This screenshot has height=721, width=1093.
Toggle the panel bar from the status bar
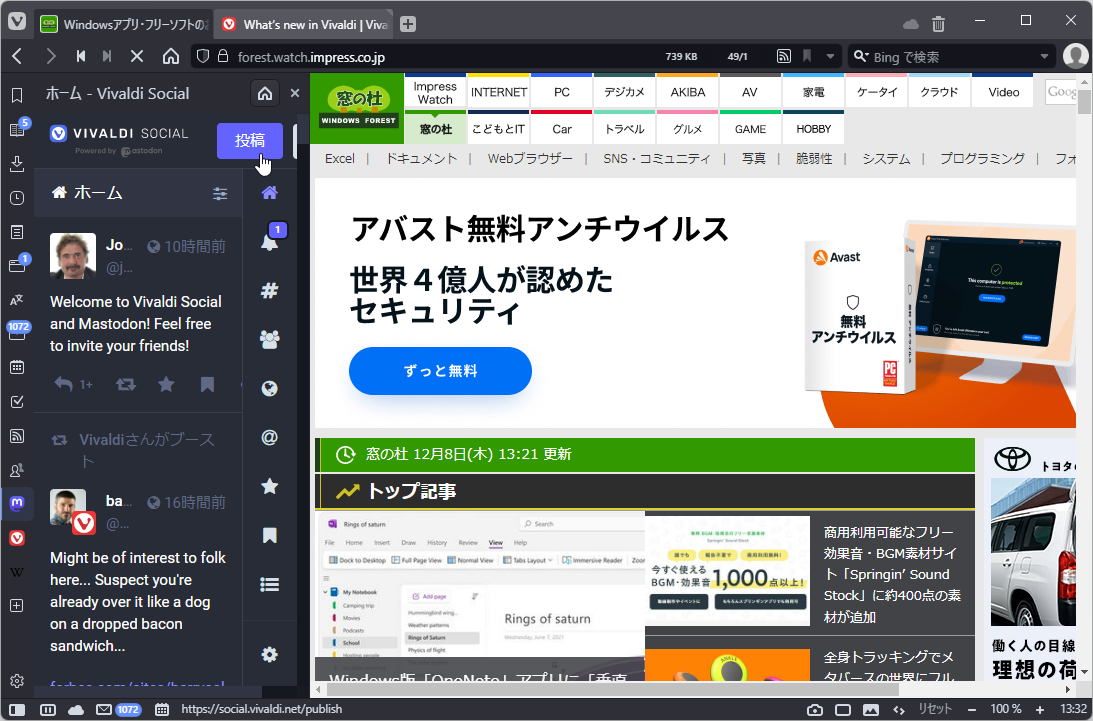(15, 709)
